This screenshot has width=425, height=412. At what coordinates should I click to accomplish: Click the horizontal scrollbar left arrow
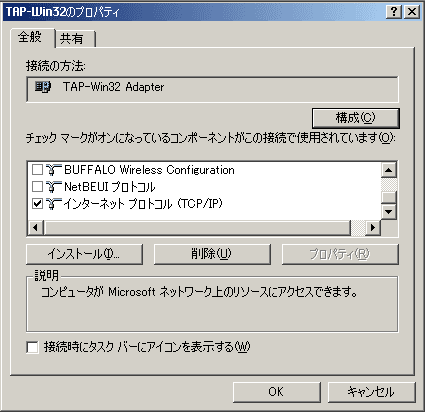pos(35,228)
